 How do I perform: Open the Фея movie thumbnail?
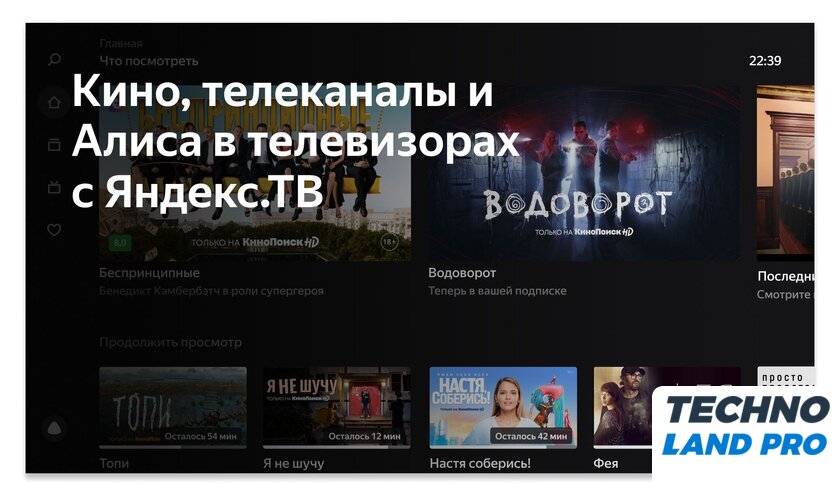click(622, 407)
